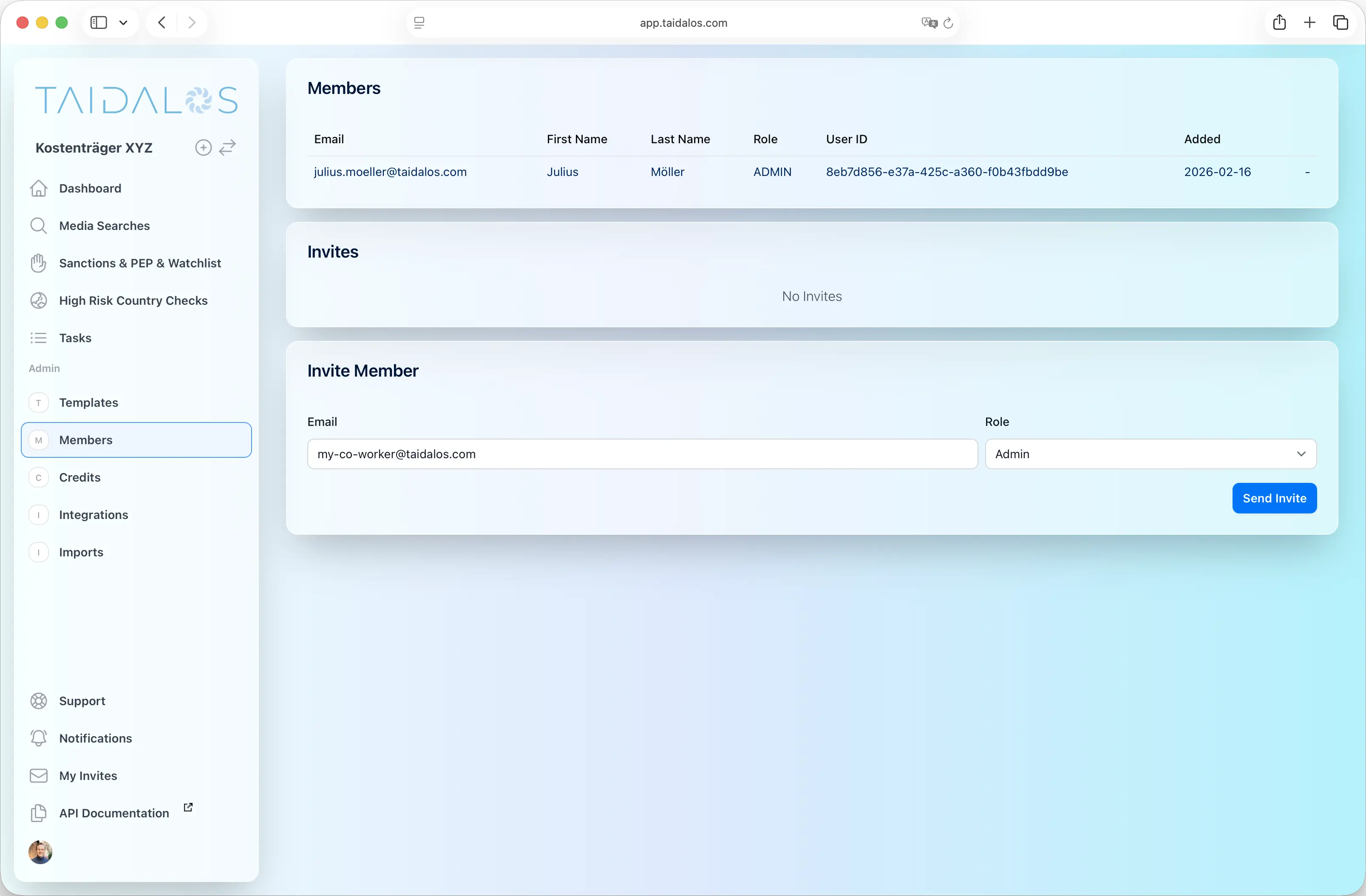The height and width of the screenshot is (896, 1366).
Task: Click the Send Invite button
Action: point(1274,498)
